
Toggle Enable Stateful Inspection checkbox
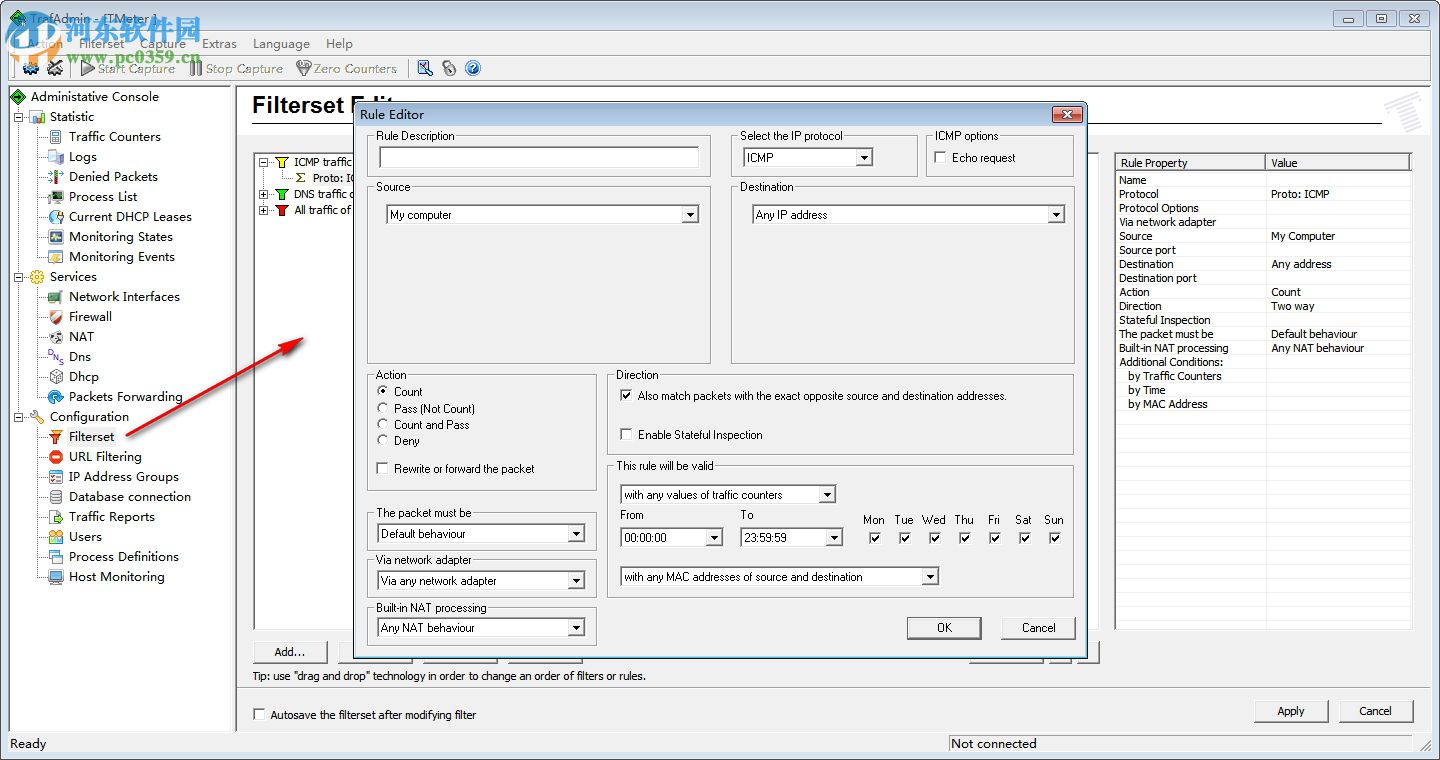click(x=626, y=435)
